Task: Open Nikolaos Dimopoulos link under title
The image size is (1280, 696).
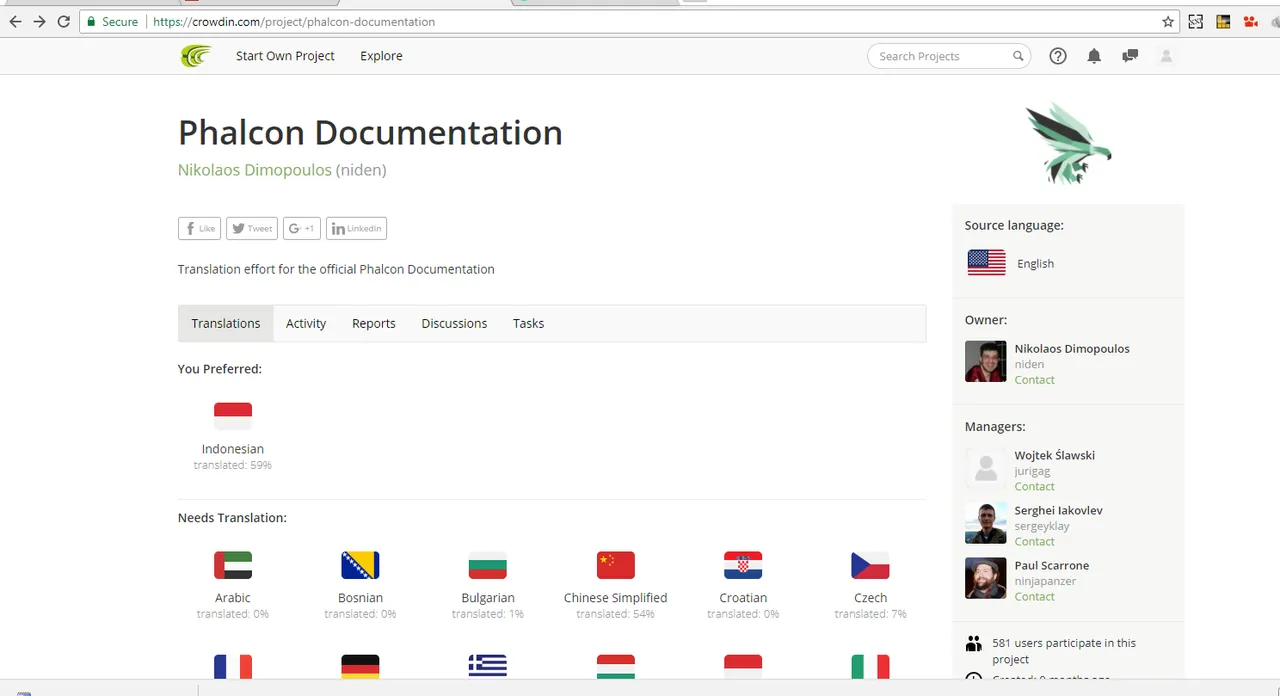Action: pos(254,170)
